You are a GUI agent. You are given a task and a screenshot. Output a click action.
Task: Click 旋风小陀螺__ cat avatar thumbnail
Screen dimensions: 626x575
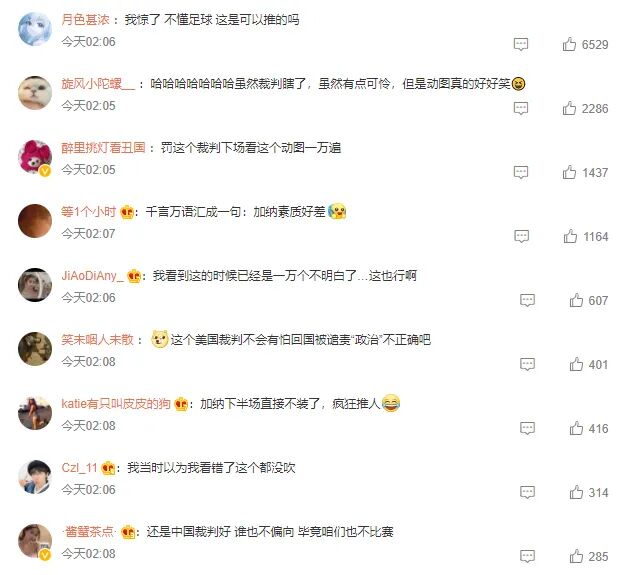pyautogui.click(x=35, y=93)
